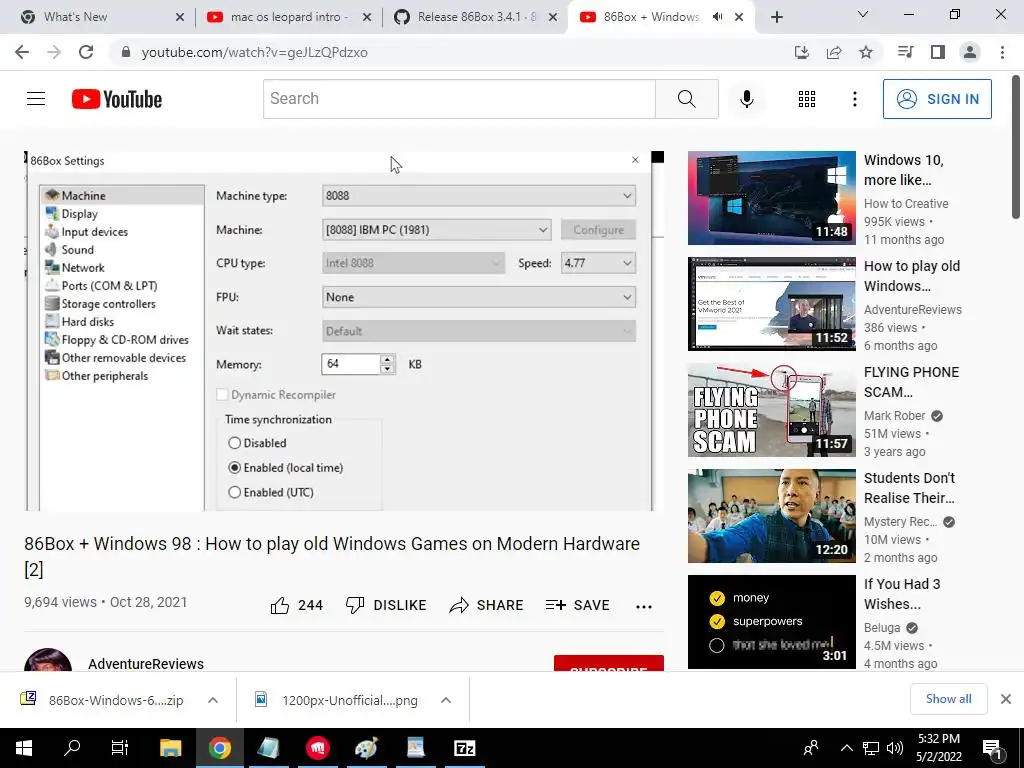This screenshot has width=1024, height=768.
Task: Save the video to a playlist
Action: tap(577, 605)
